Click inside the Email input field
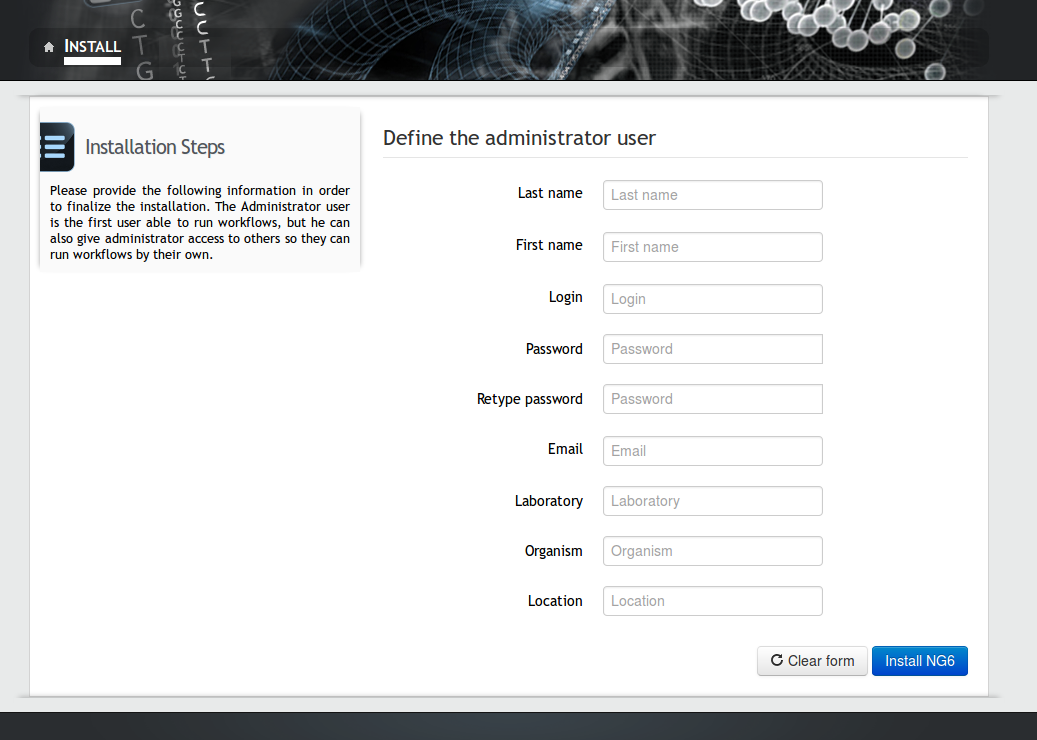Image resolution: width=1037 pixels, height=740 pixels. click(712, 451)
